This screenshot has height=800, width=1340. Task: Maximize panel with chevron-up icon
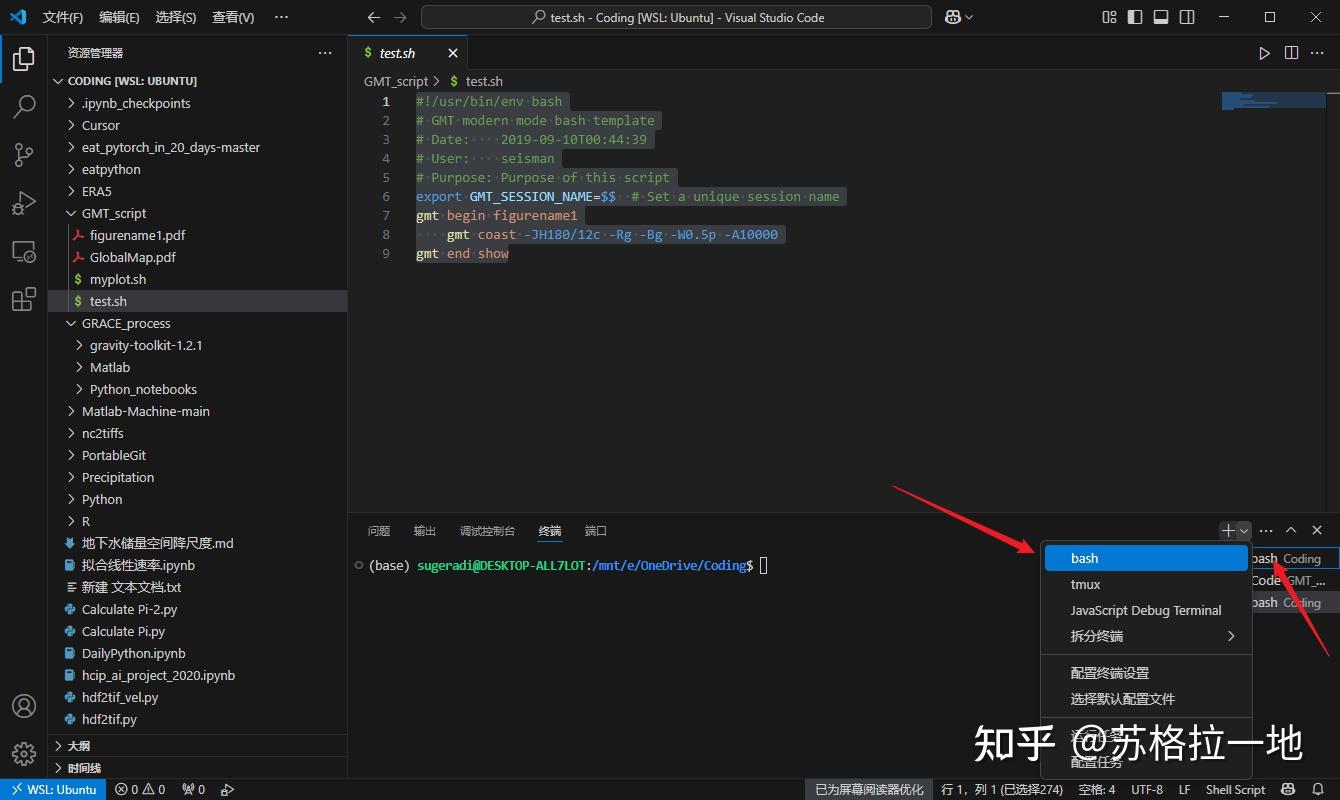pos(1290,530)
